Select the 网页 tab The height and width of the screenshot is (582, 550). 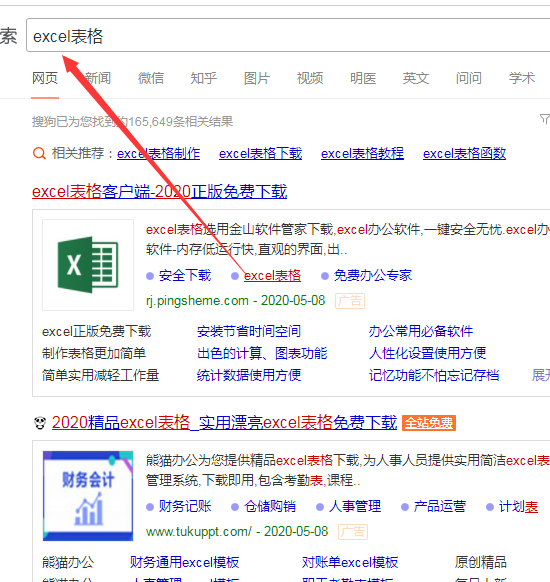(45, 78)
